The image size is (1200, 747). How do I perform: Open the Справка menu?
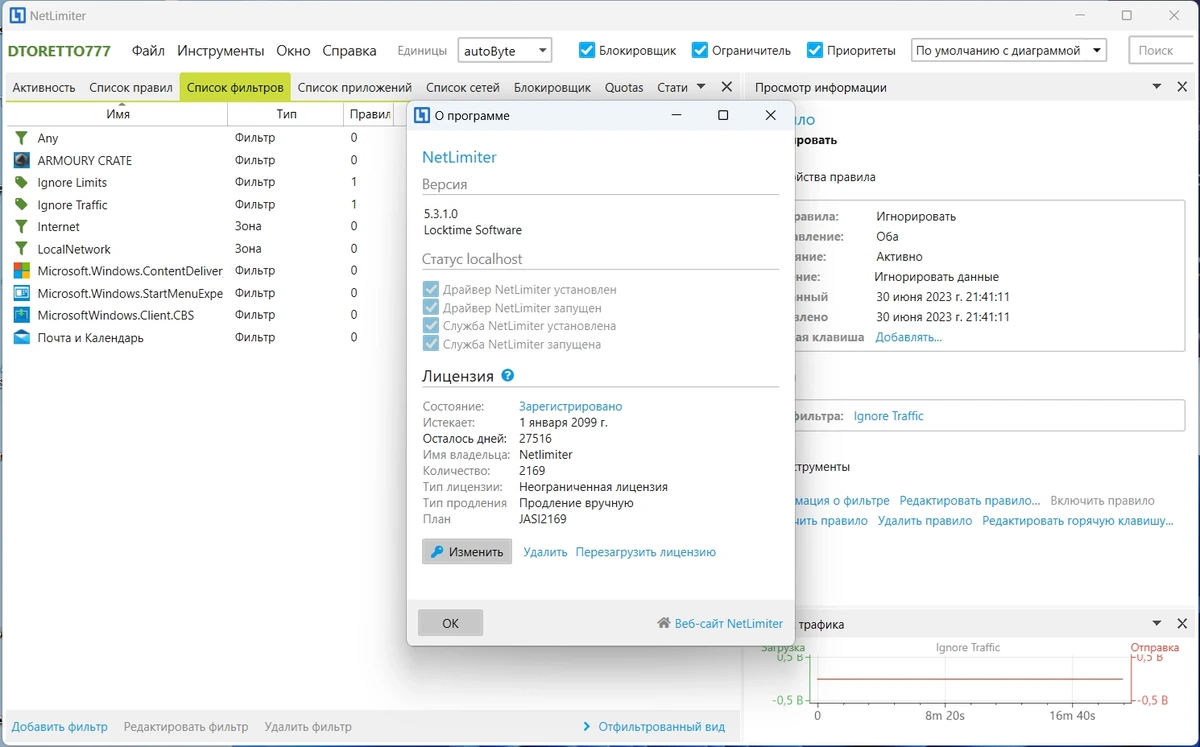[x=349, y=50]
